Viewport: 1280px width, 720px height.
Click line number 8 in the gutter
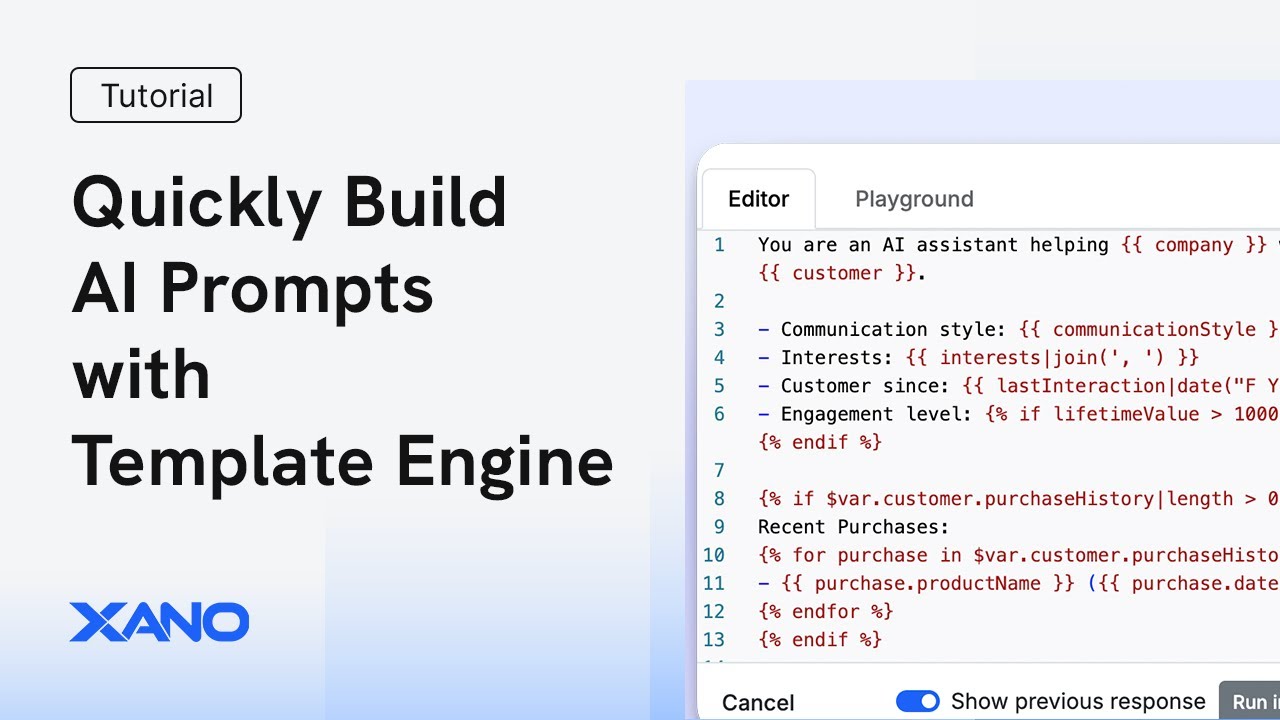click(718, 498)
